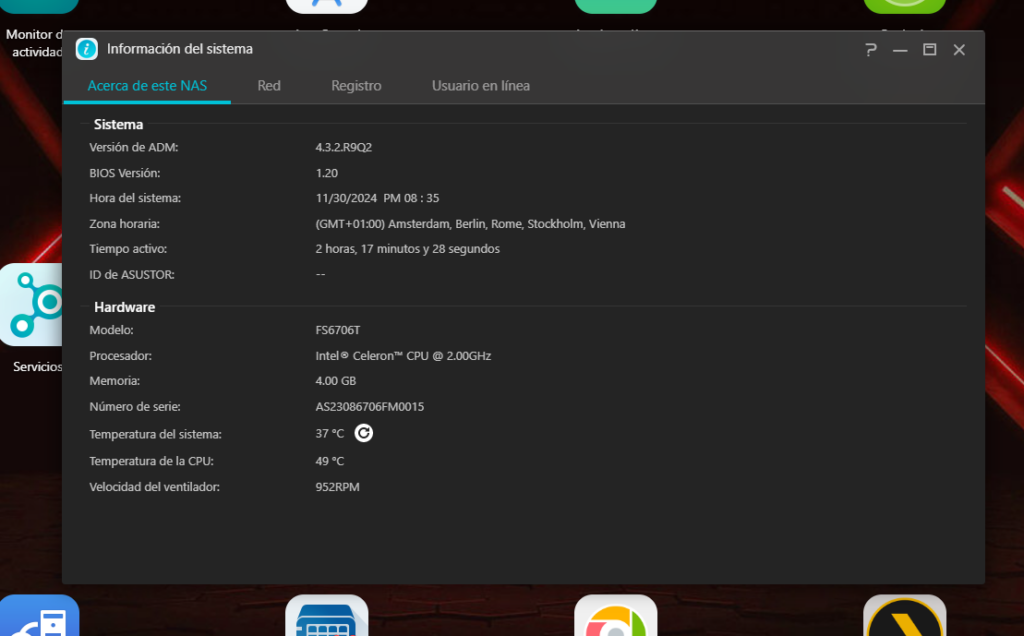Click the memory value 4.00 GB
Screen dimensions: 1024x636
[x=336, y=381]
